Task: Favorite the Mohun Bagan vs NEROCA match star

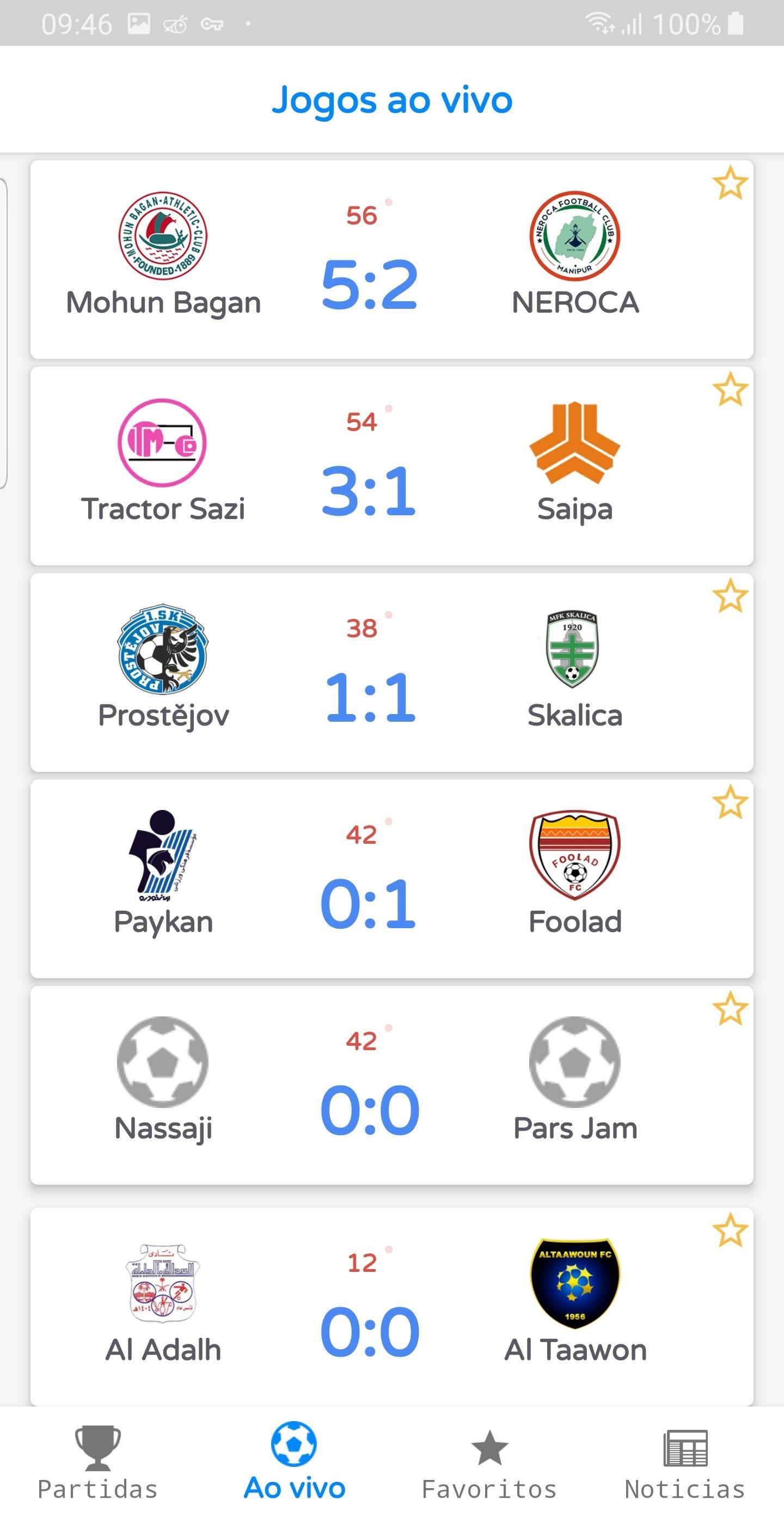Action: tap(730, 182)
